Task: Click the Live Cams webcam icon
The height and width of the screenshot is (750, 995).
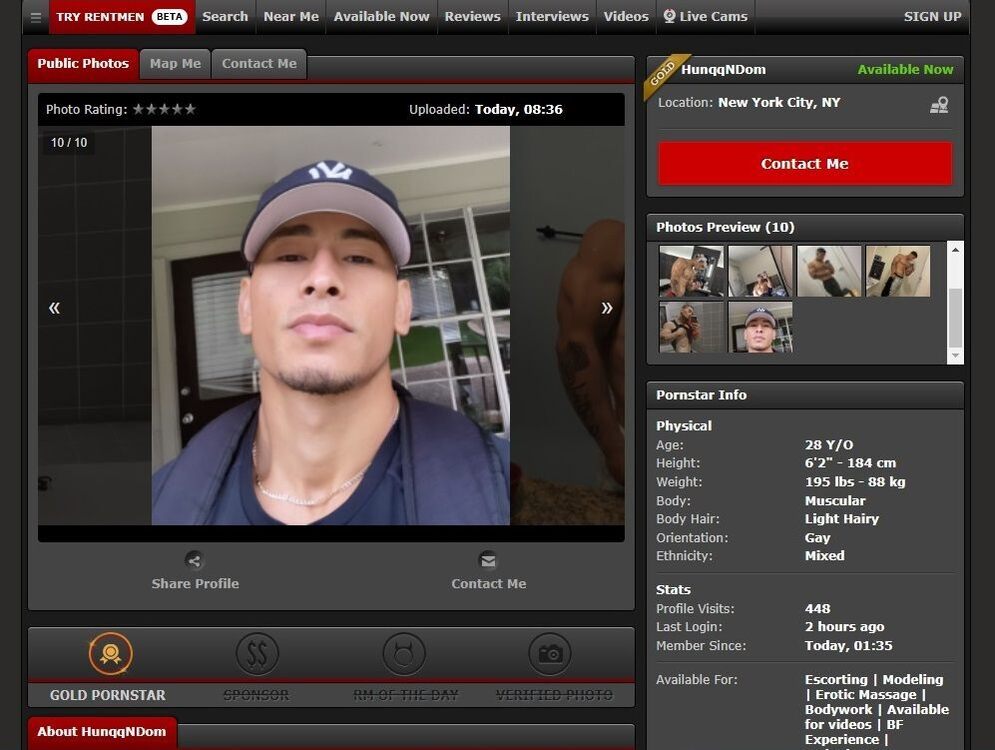Action: click(x=669, y=16)
